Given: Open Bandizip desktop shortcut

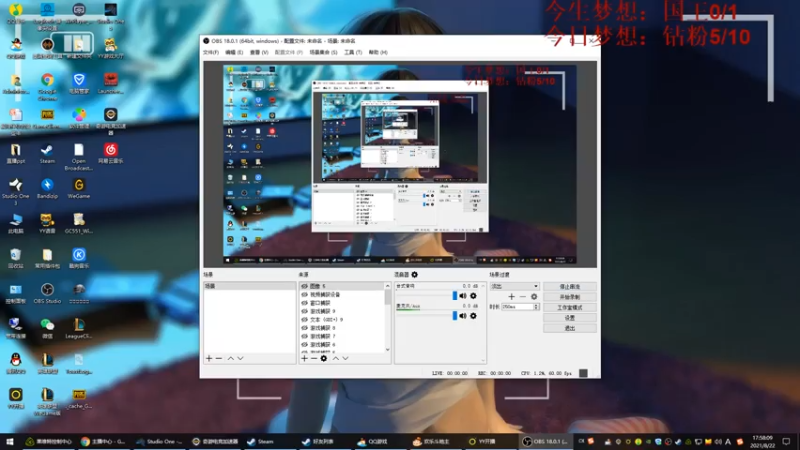Looking at the screenshot, I should point(47,188).
